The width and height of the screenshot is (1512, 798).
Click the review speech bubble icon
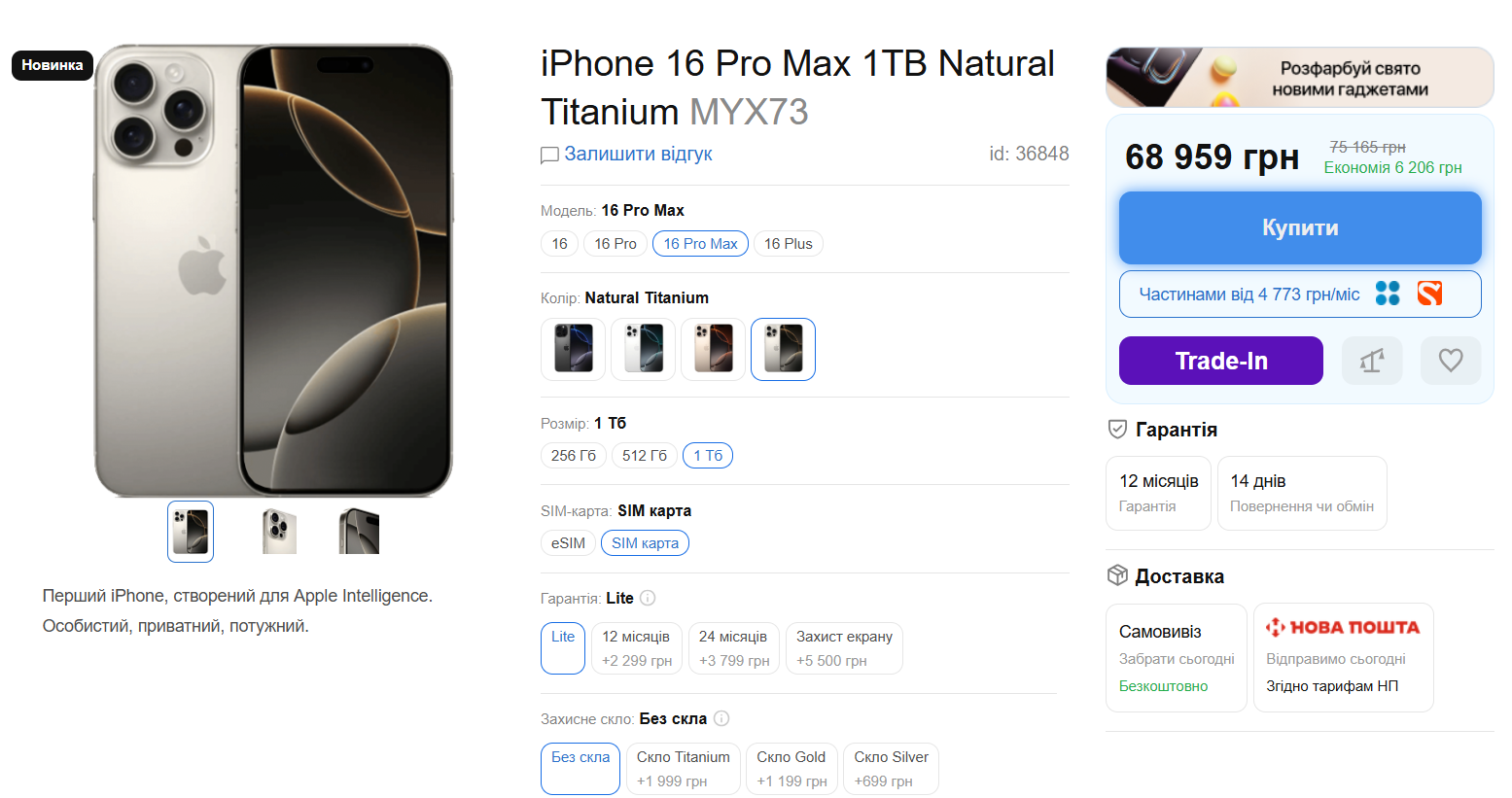[x=549, y=155]
